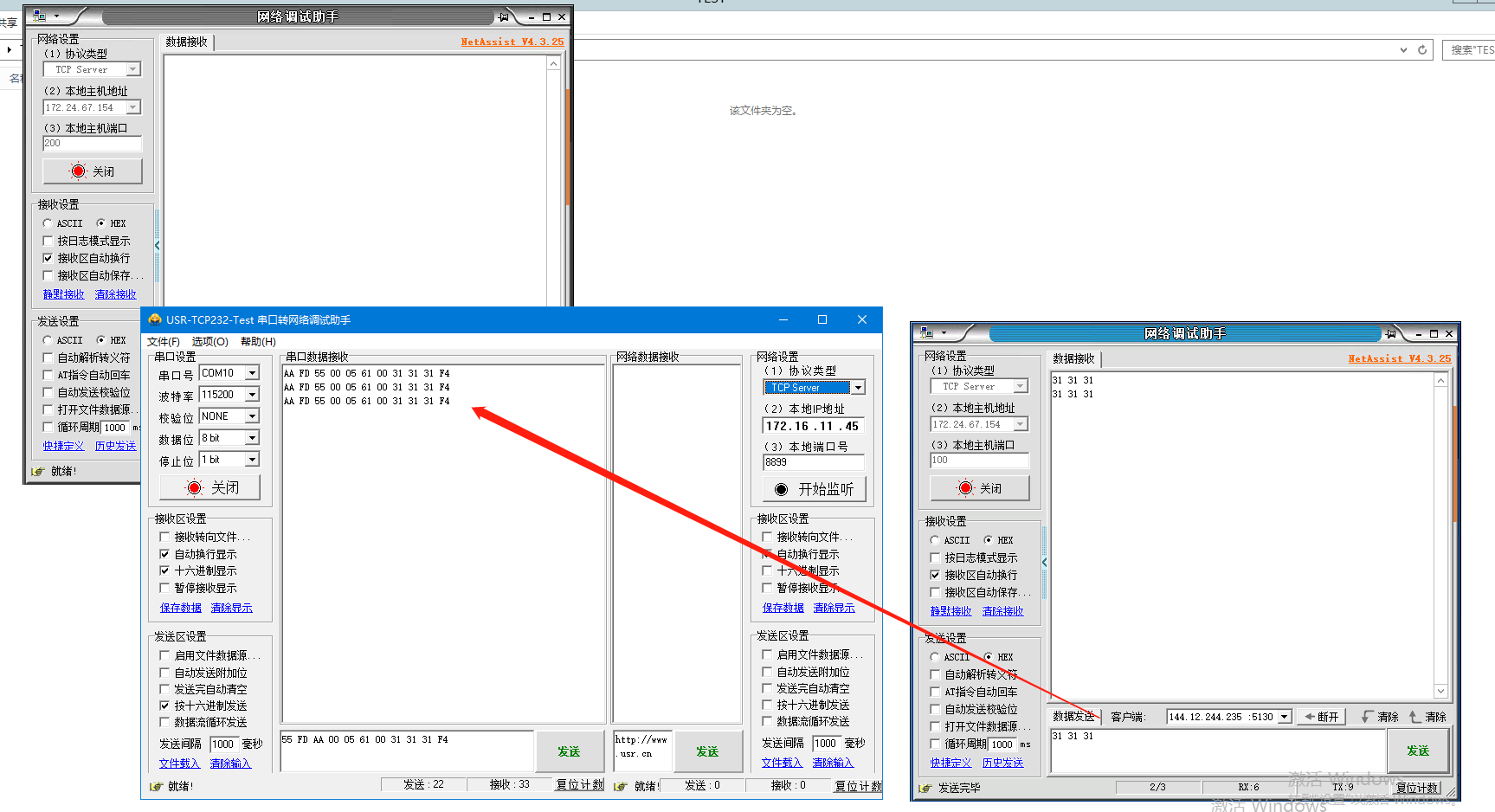
Task: Open NetAssist V4.3.25 link in port 200 window
Action: (x=512, y=42)
